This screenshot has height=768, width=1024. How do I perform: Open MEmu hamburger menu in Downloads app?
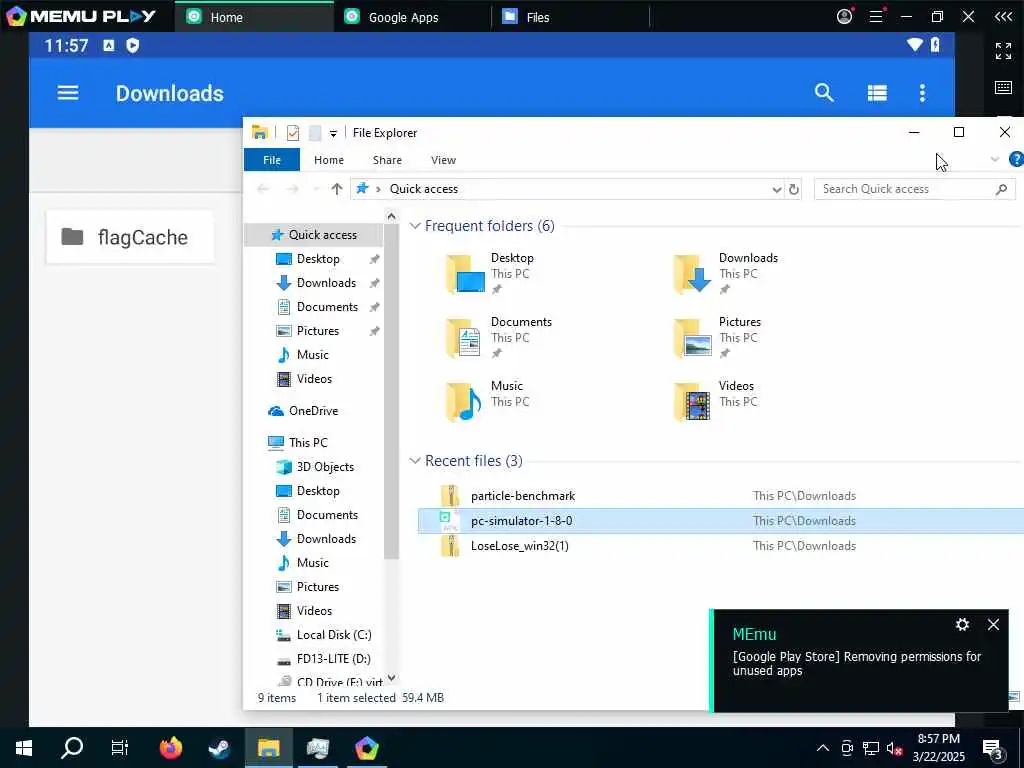68,93
